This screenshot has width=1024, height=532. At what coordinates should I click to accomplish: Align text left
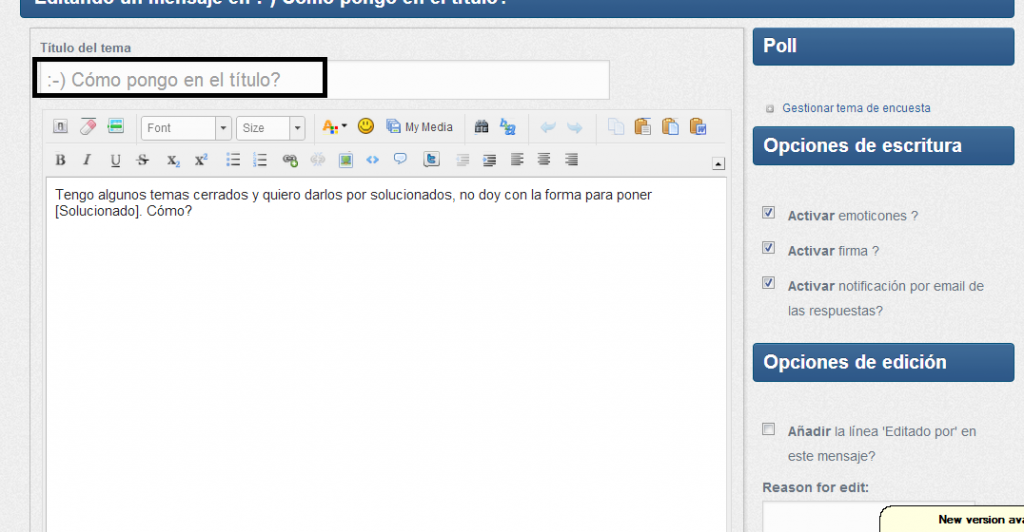[517, 160]
